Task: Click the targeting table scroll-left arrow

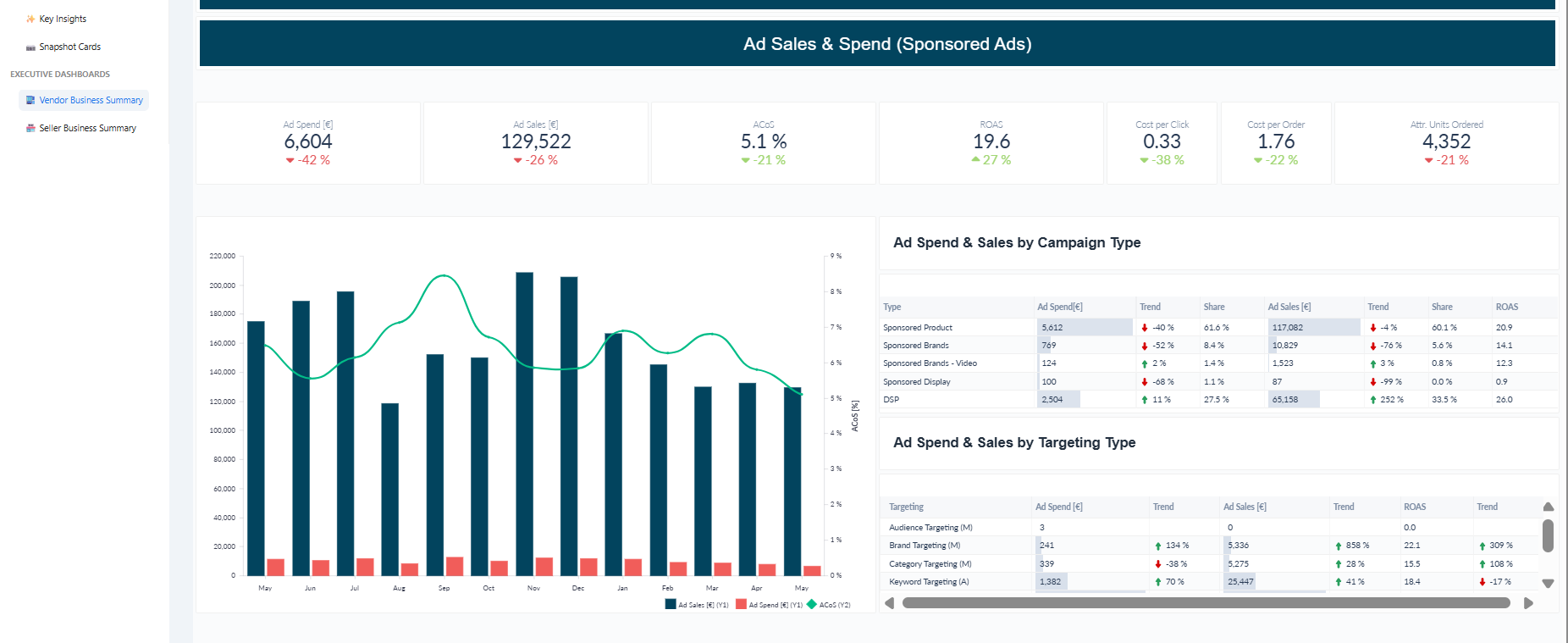Action: tap(889, 603)
